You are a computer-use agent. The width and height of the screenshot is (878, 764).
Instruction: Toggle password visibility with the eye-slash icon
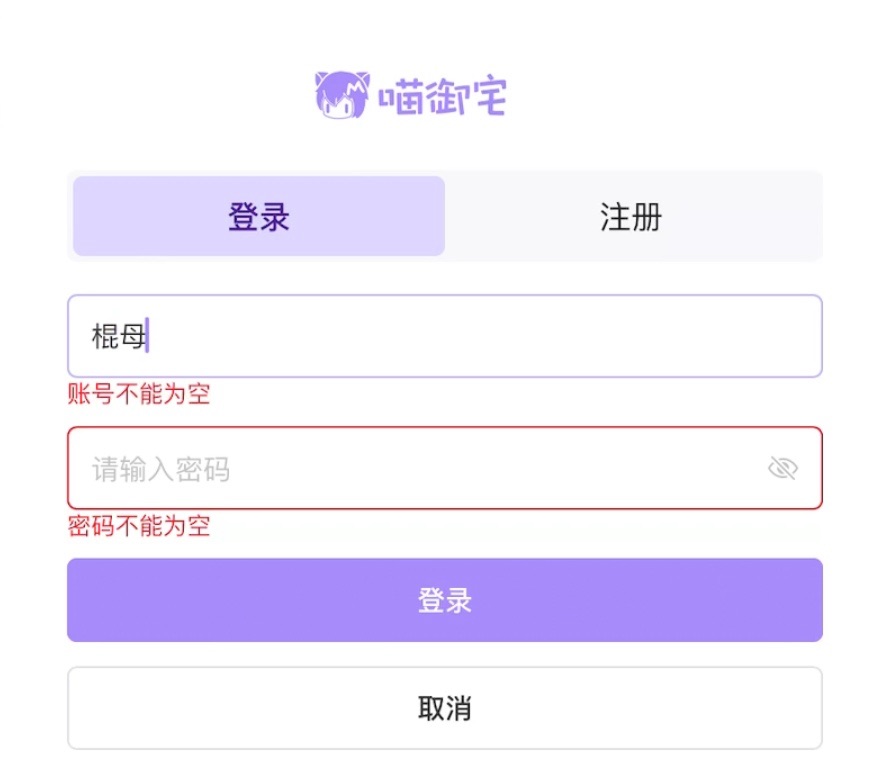tap(782, 468)
